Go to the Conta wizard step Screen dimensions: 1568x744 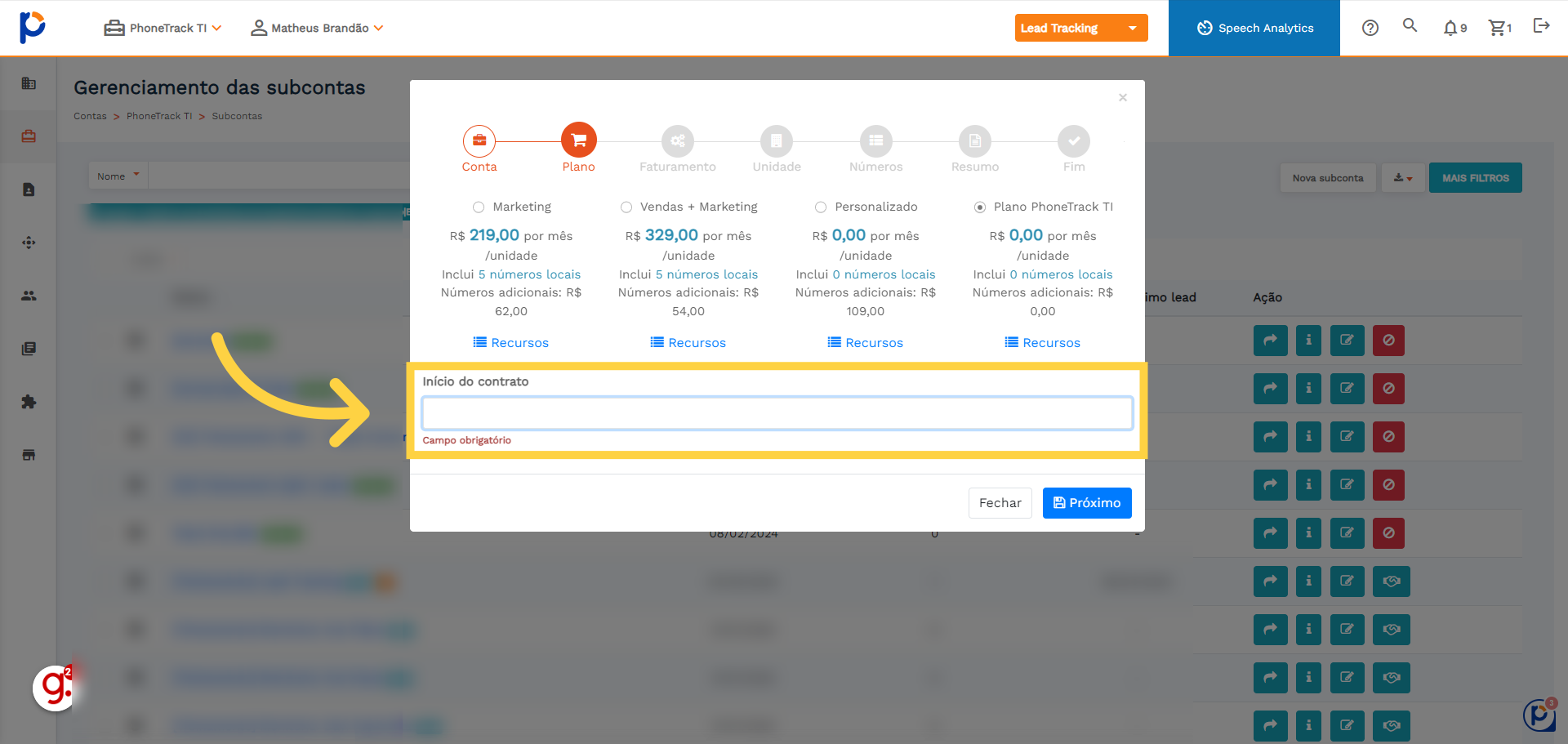pyautogui.click(x=479, y=148)
